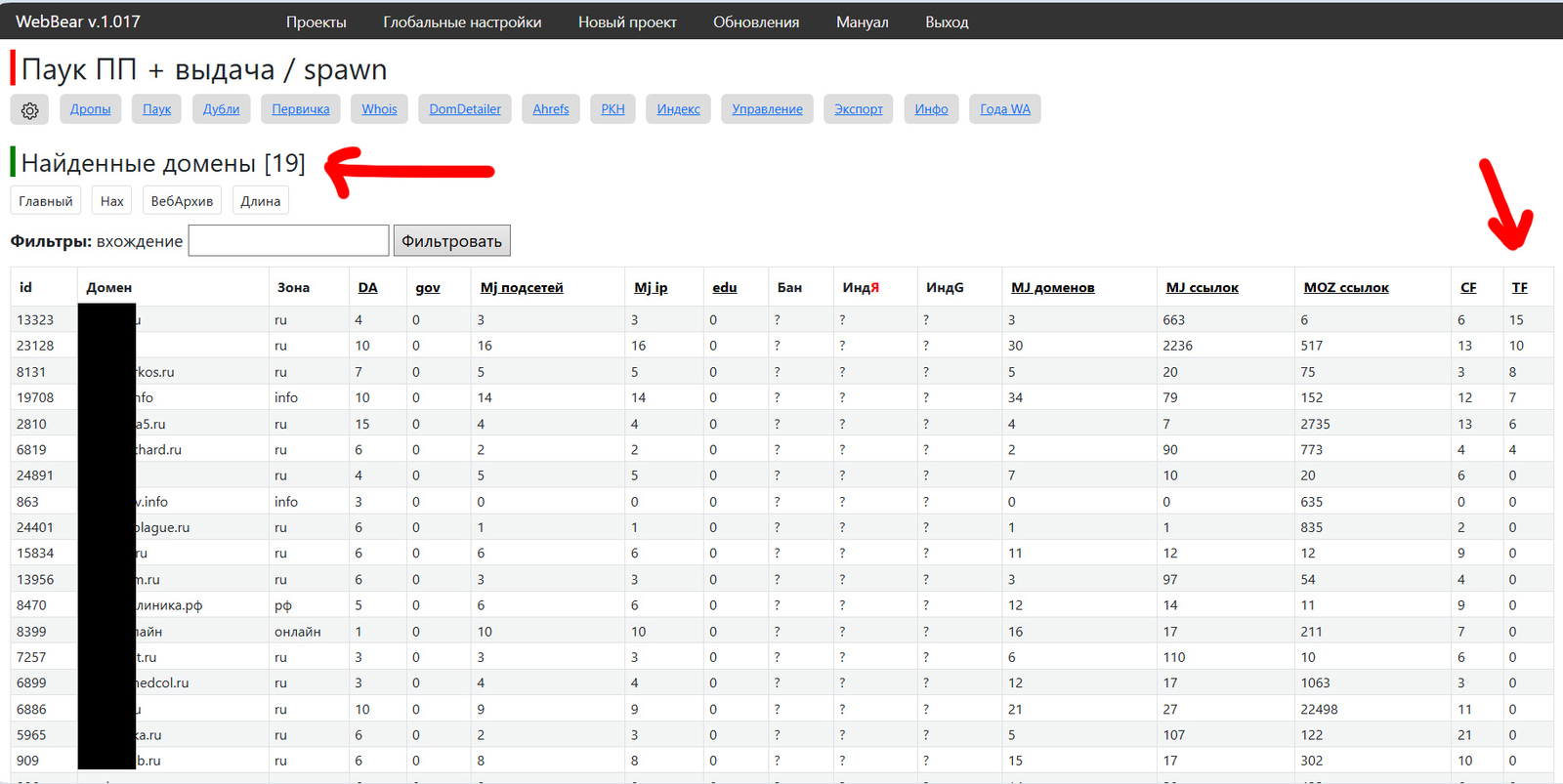Sort table by DA column header
Viewport: 1563px width, 784px height.
(367, 288)
